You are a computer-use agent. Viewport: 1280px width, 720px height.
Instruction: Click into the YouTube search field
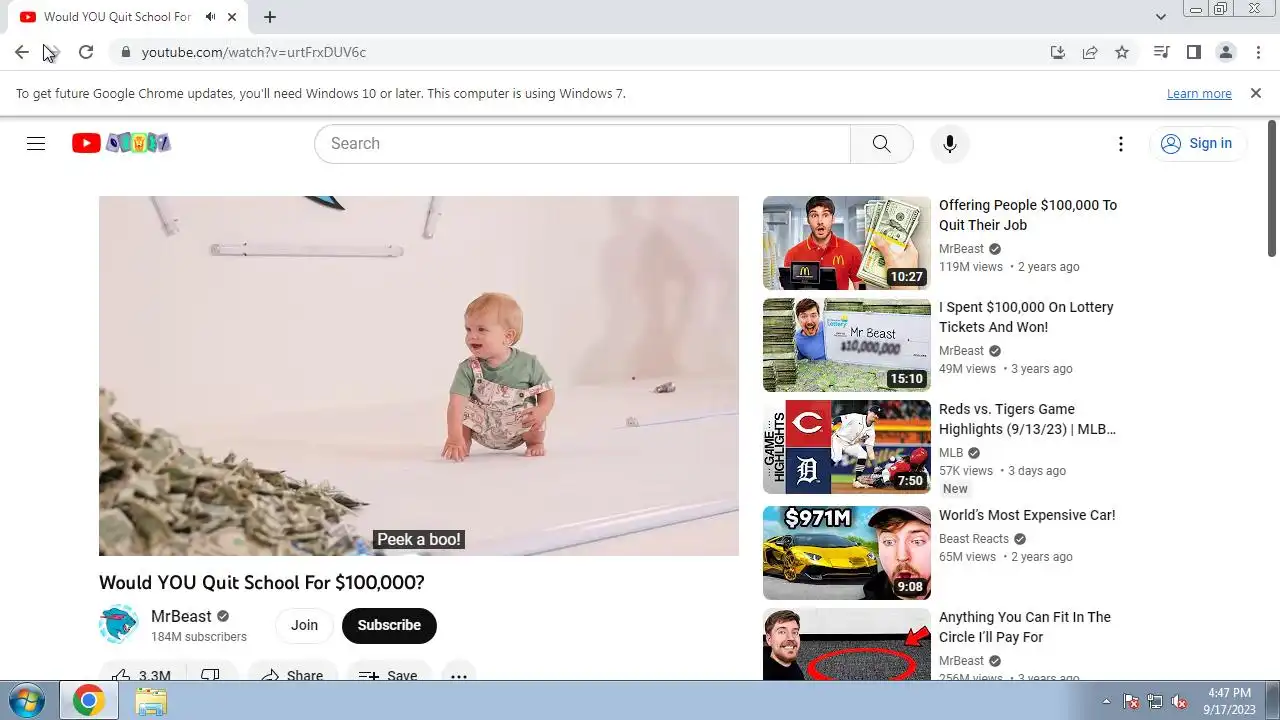click(582, 143)
